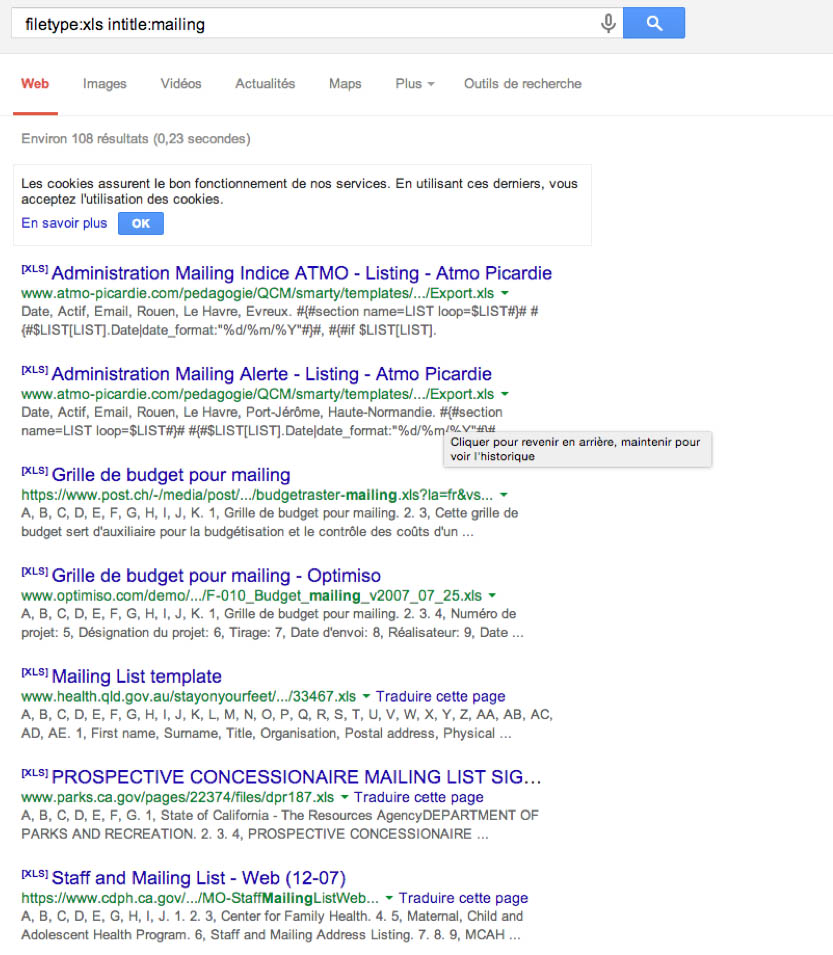This screenshot has width=833, height=955.
Task: Open the post.ch Grille de budget pour mailing result
Action: (171, 474)
